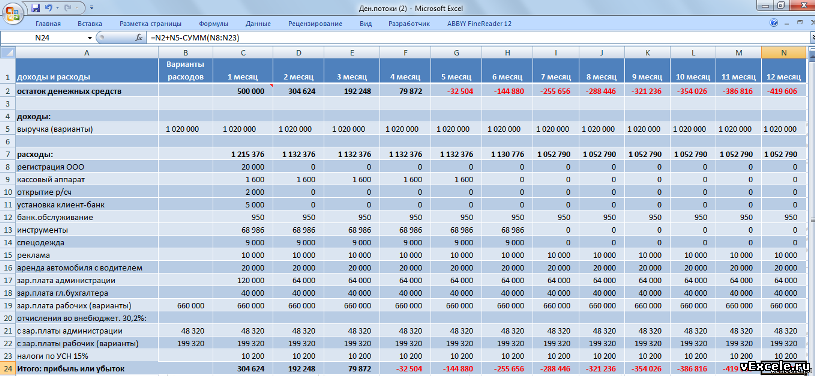Open the Разработчик ribbon tab

point(409,23)
